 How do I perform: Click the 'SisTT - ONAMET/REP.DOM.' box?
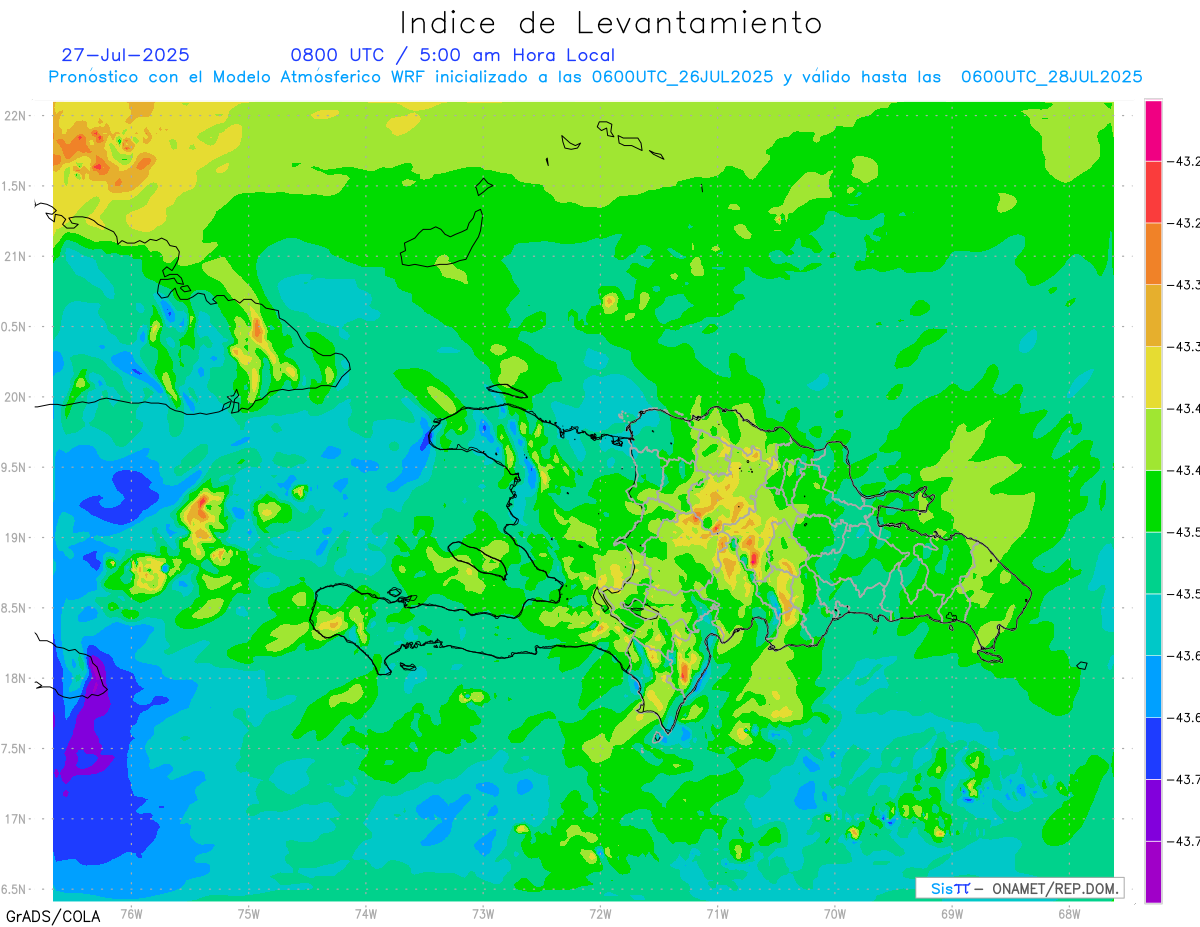click(1019, 888)
